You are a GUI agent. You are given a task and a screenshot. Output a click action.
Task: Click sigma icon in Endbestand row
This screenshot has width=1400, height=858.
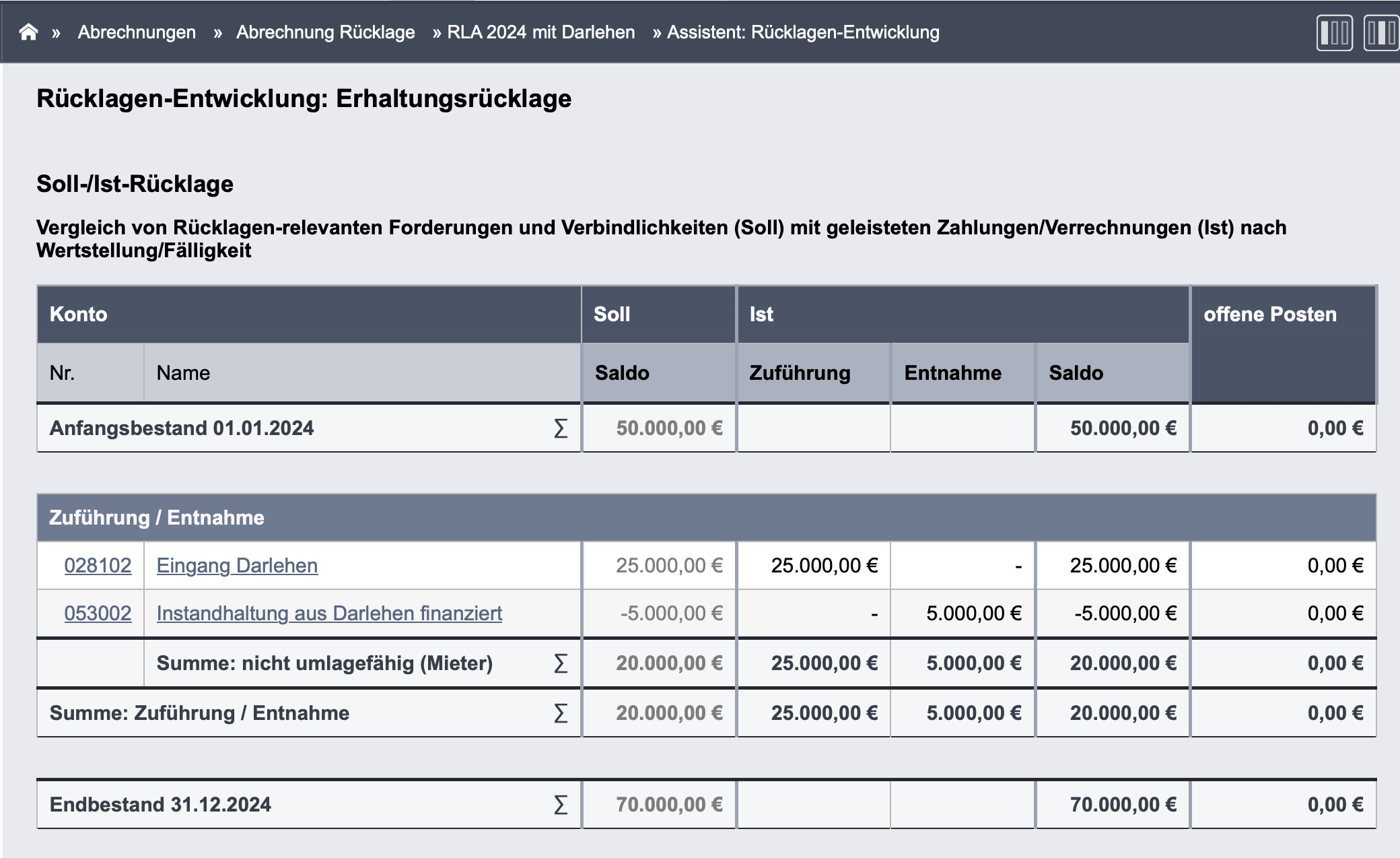pos(560,805)
